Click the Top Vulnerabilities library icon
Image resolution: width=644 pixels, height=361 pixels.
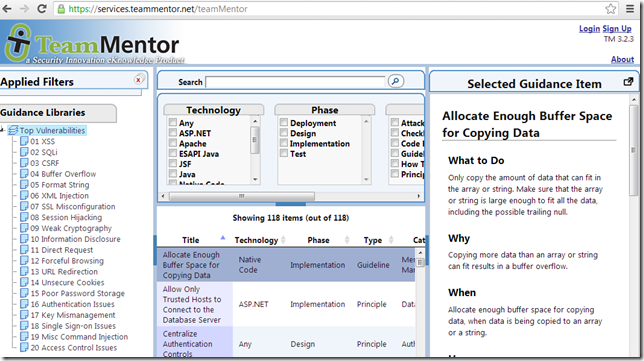(x=13, y=130)
